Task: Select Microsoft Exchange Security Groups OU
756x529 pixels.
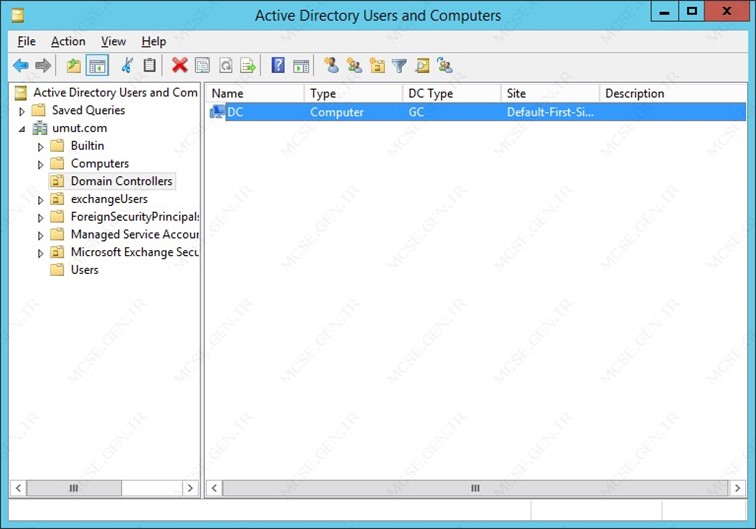Action: [135, 252]
